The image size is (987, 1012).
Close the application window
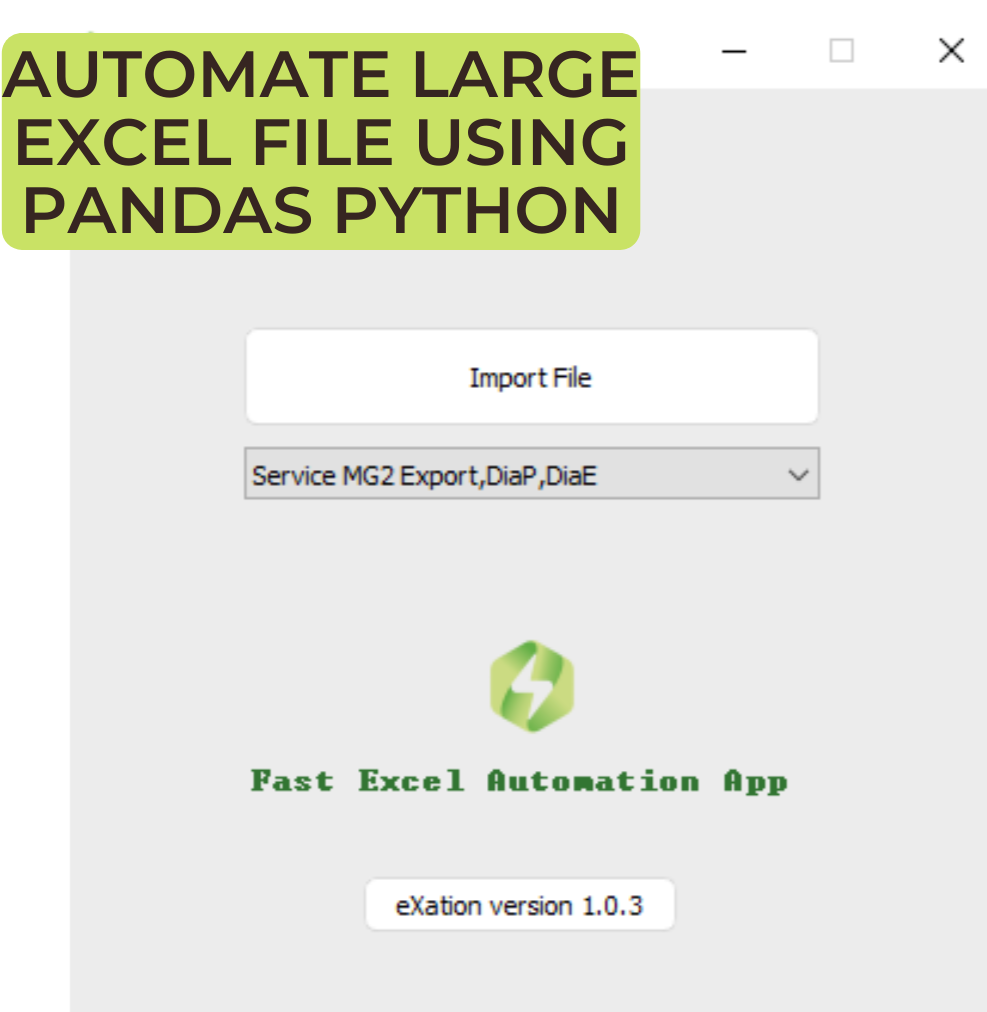(951, 51)
